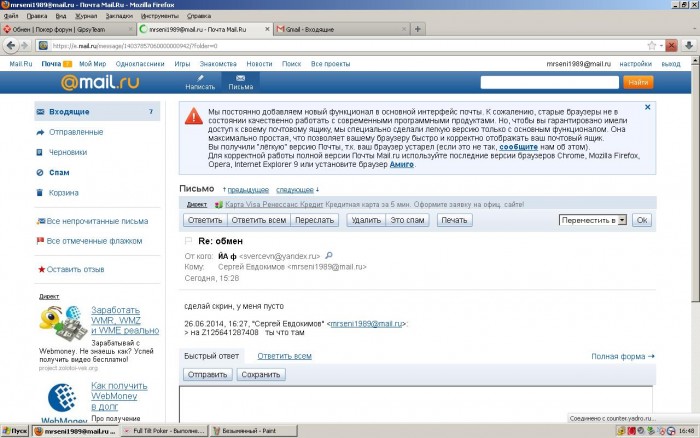Click the orange Найти search button
The height and width of the screenshot is (438, 700).
[638, 82]
